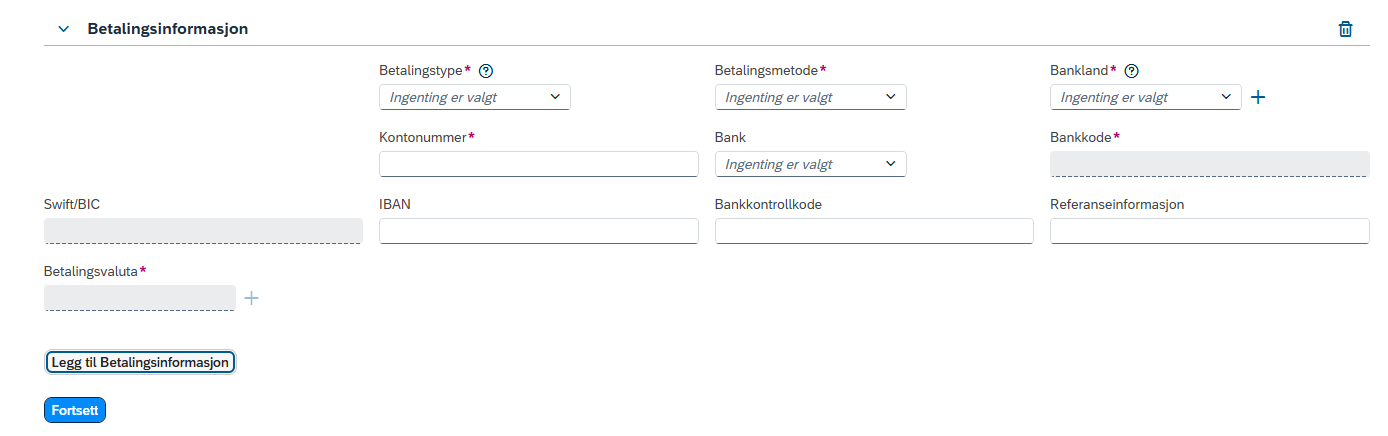
Task: Open the Betalingstype dropdown
Action: [475, 97]
